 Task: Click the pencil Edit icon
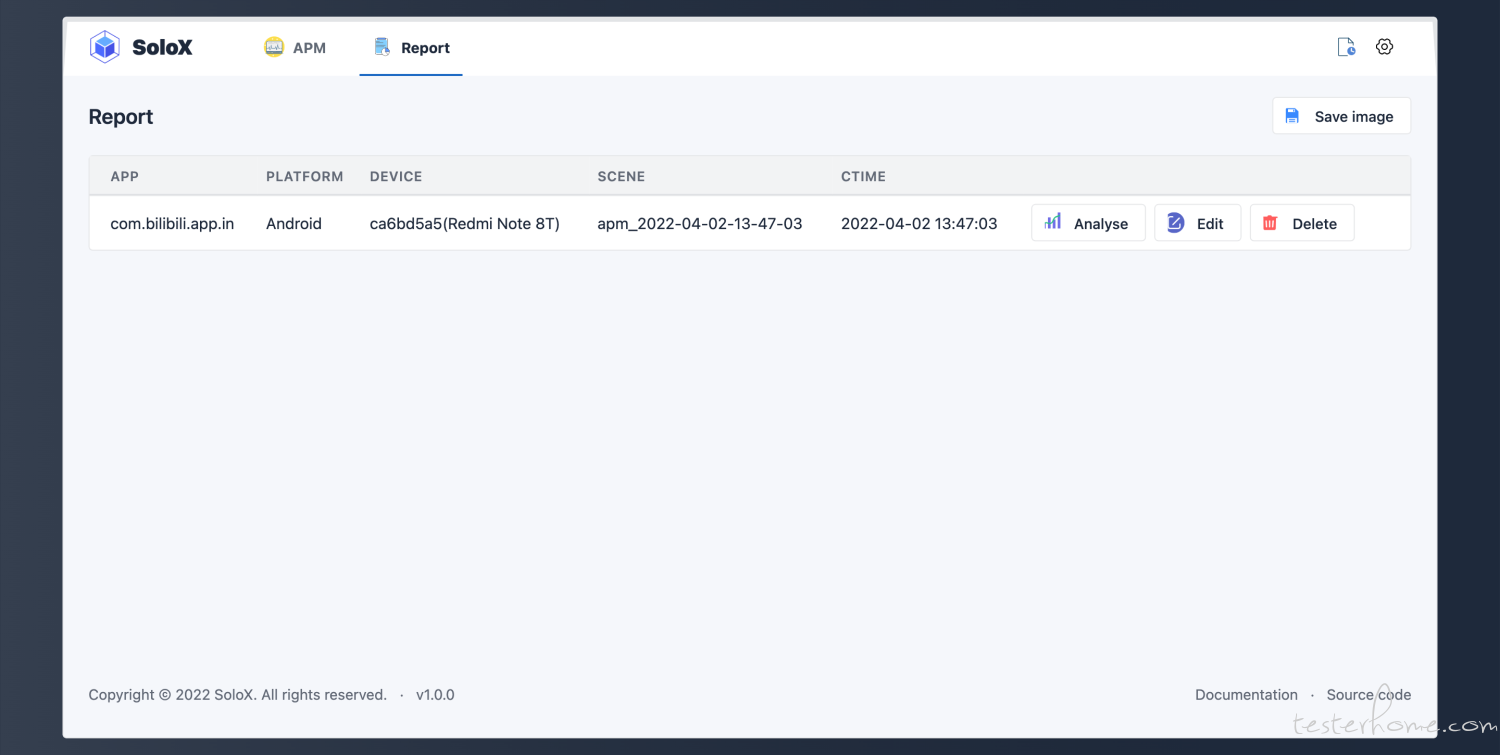(1176, 223)
